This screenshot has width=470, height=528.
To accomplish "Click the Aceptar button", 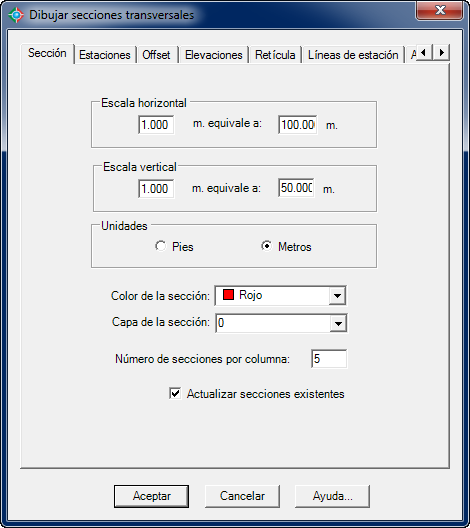I will pyautogui.click(x=152, y=496).
